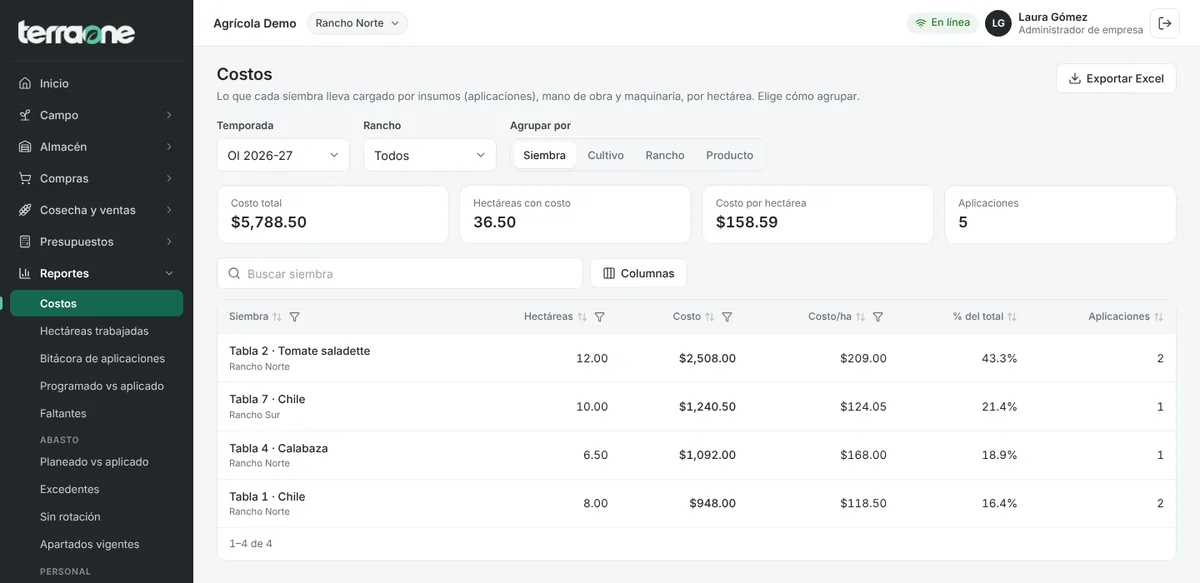Open the Rancho filter dropdown
The width and height of the screenshot is (1200, 583).
pos(430,155)
